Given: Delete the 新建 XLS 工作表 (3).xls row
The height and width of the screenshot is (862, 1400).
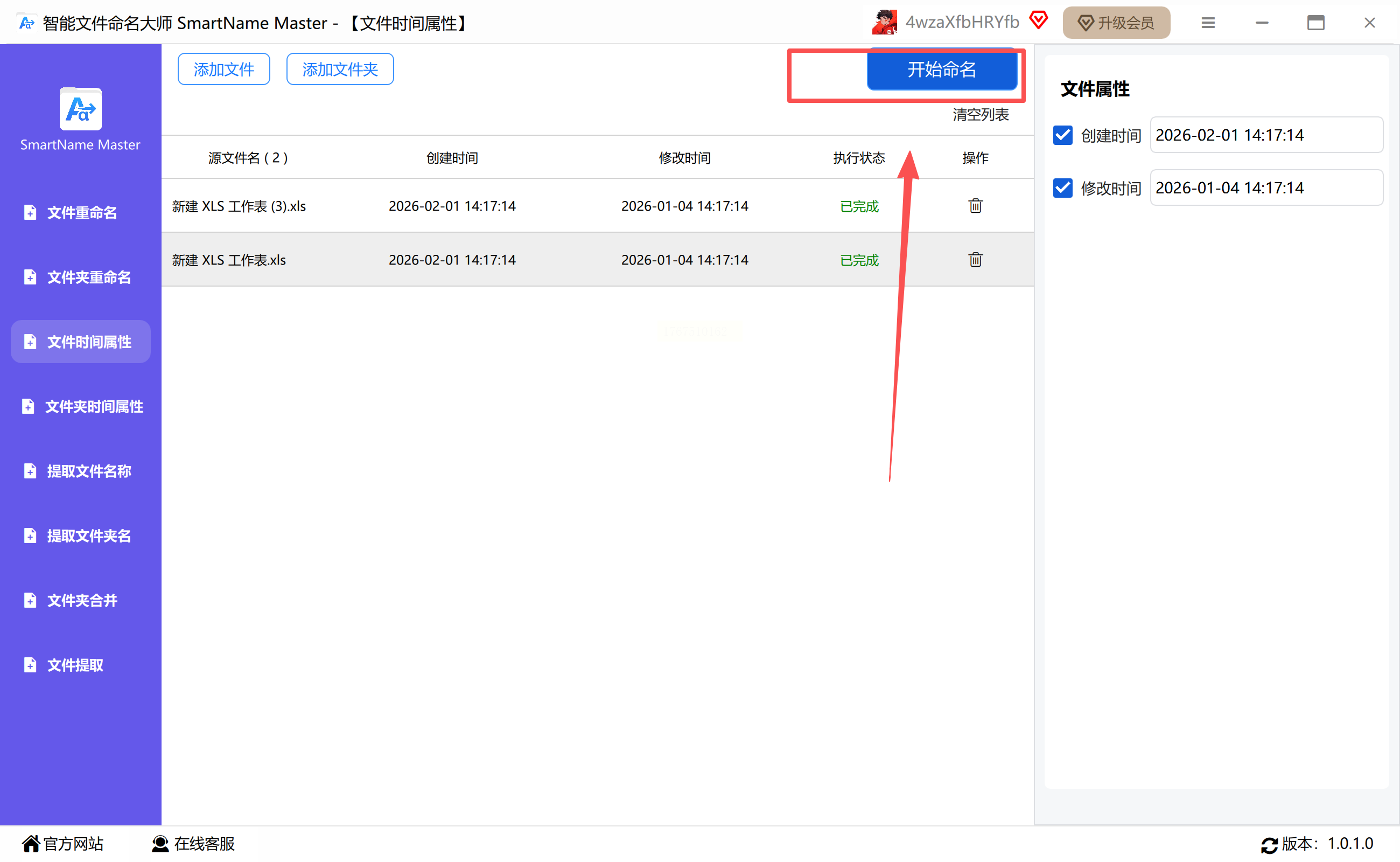Looking at the screenshot, I should (x=975, y=206).
